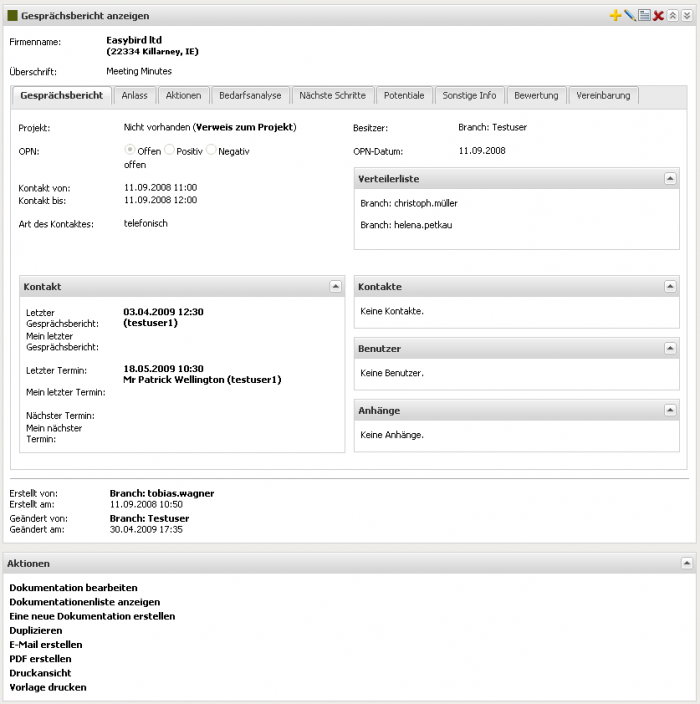Select the Negativ radio button
Screen dimensions: 700x704
pos(211,151)
